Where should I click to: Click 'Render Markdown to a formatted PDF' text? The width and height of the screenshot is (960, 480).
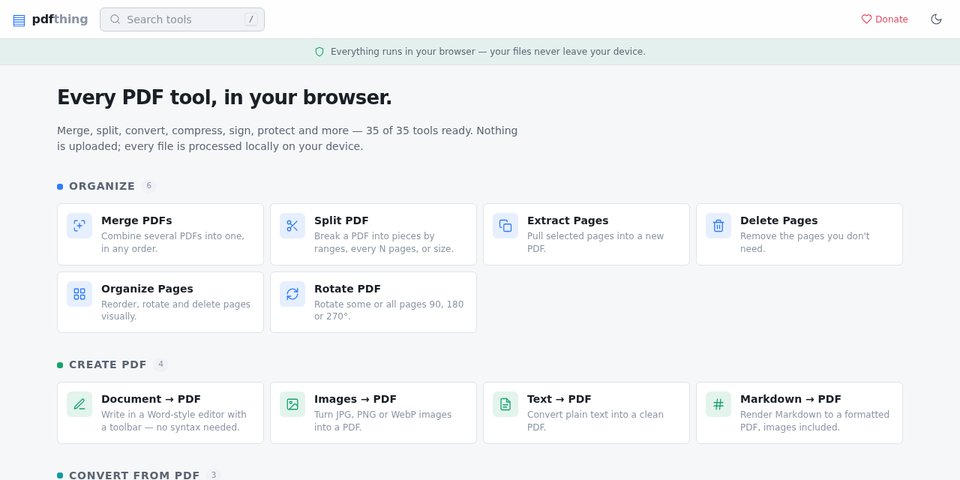click(x=814, y=421)
